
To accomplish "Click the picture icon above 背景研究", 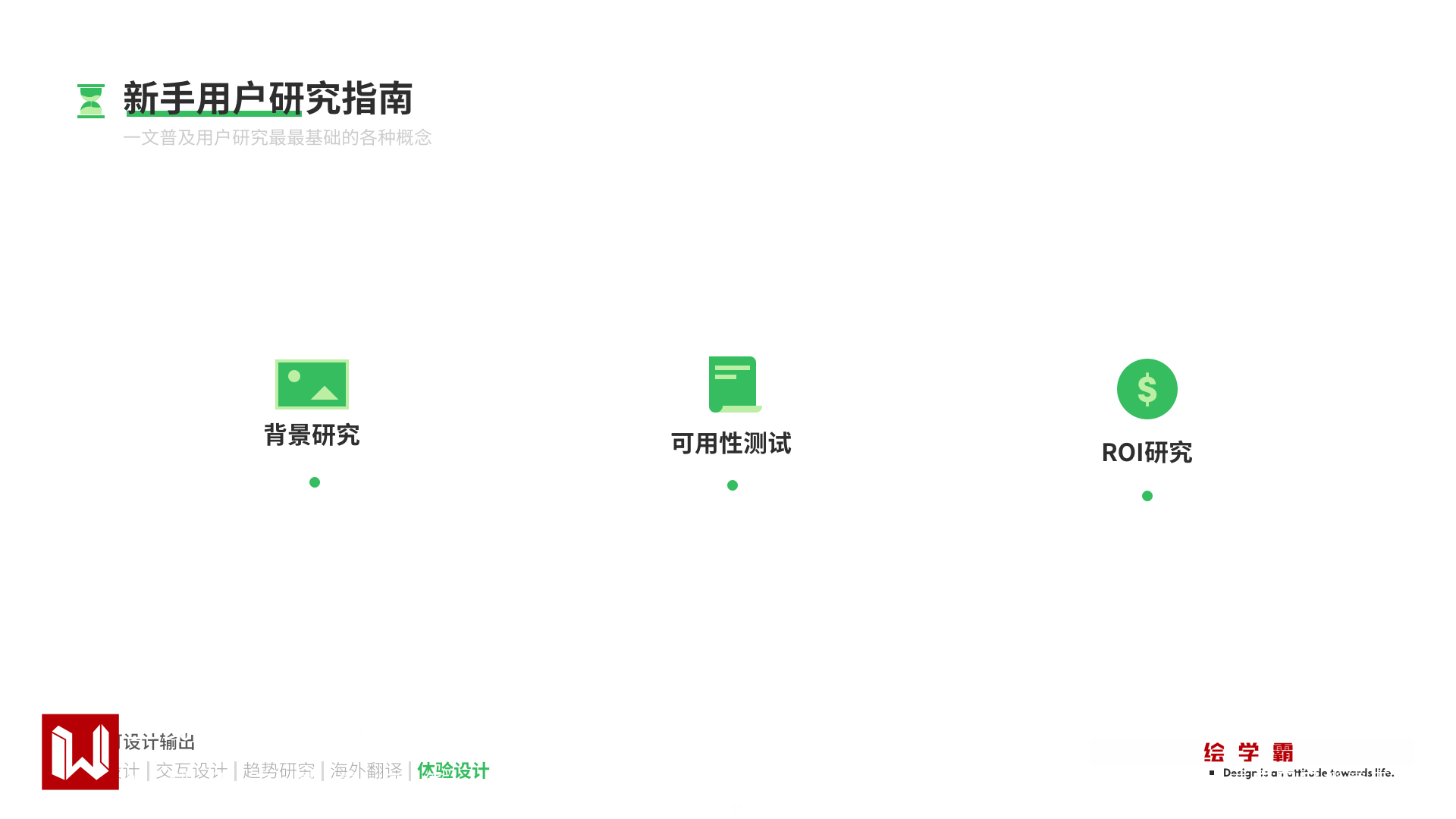I will click(x=312, y=384).
